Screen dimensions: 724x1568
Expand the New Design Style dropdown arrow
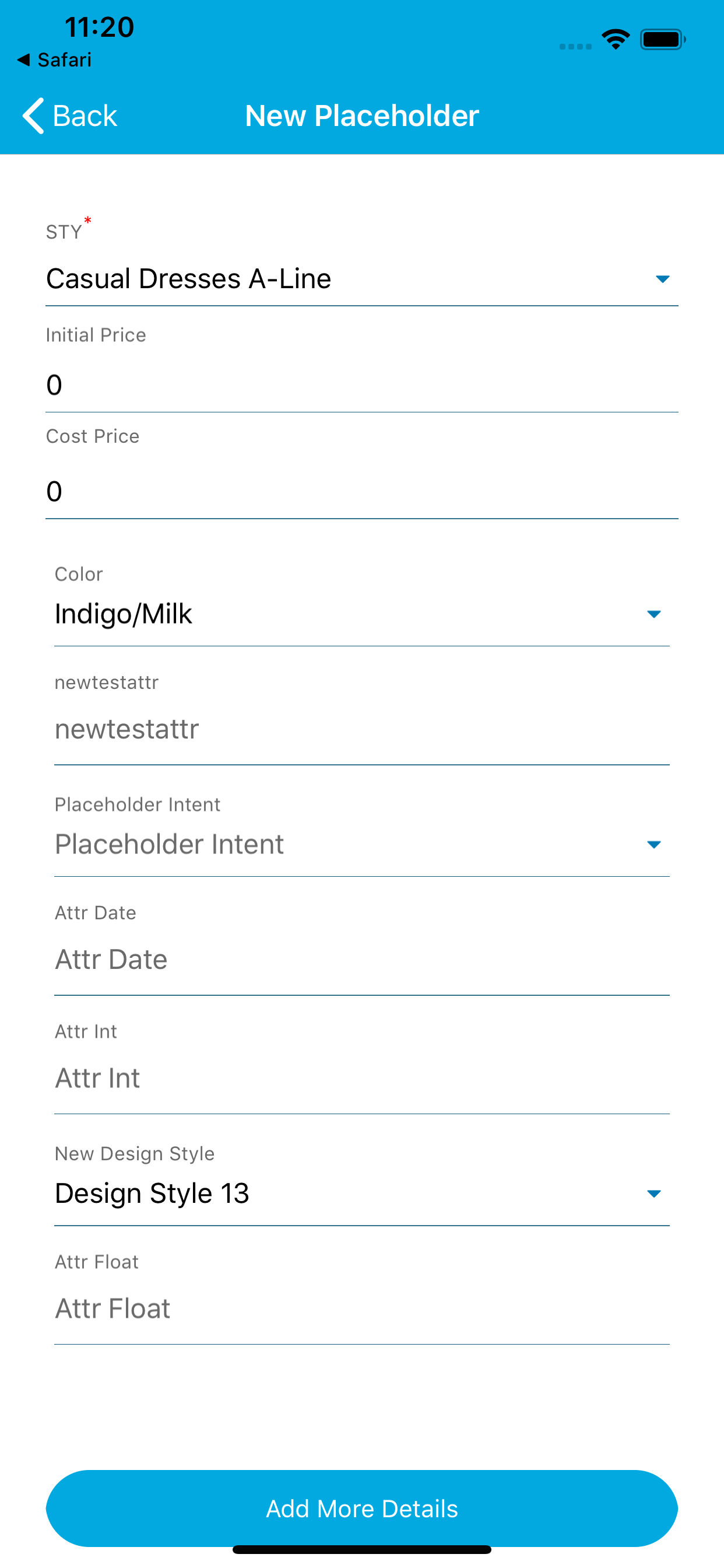coord(653,1193)
